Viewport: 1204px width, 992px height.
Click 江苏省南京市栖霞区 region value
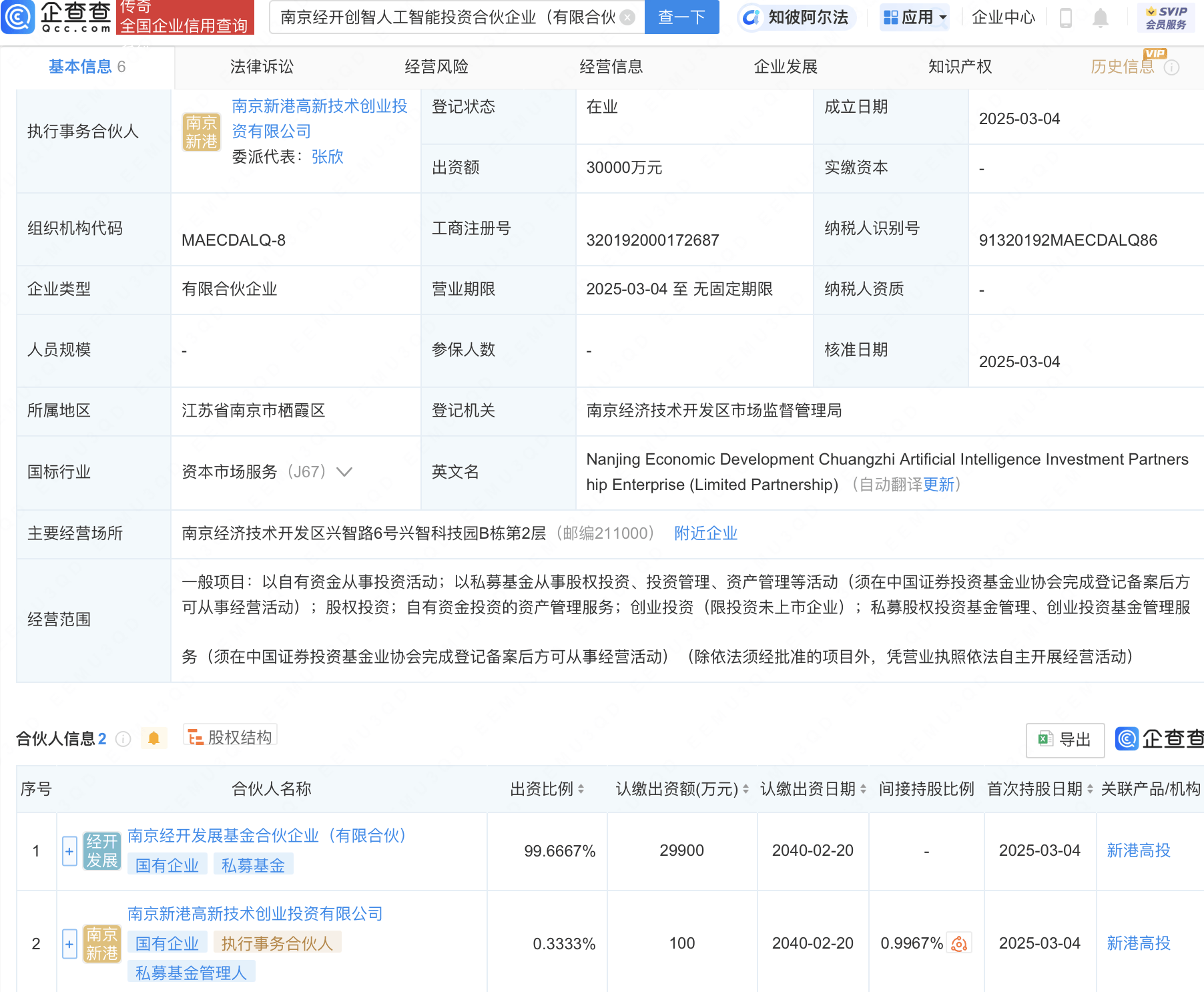coord(253,411)
